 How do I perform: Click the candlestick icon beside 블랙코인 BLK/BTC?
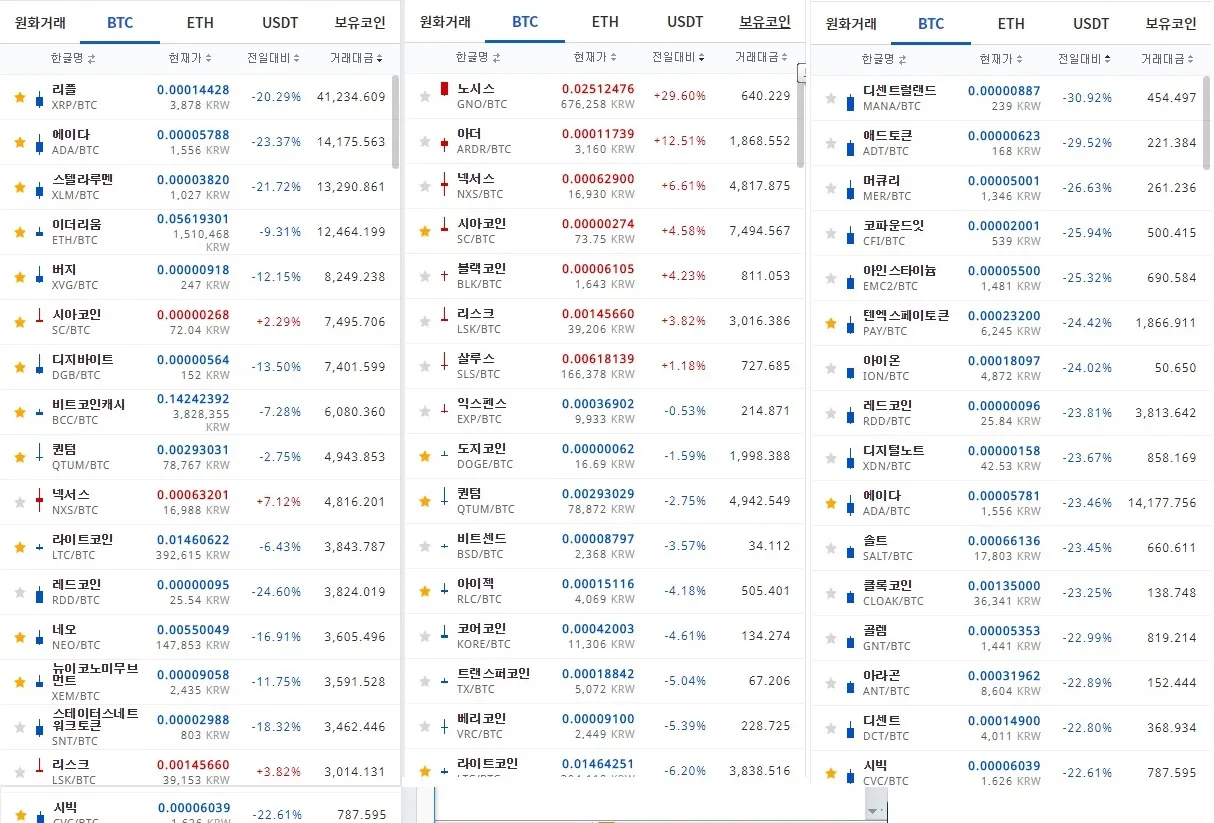click(444, 276)
